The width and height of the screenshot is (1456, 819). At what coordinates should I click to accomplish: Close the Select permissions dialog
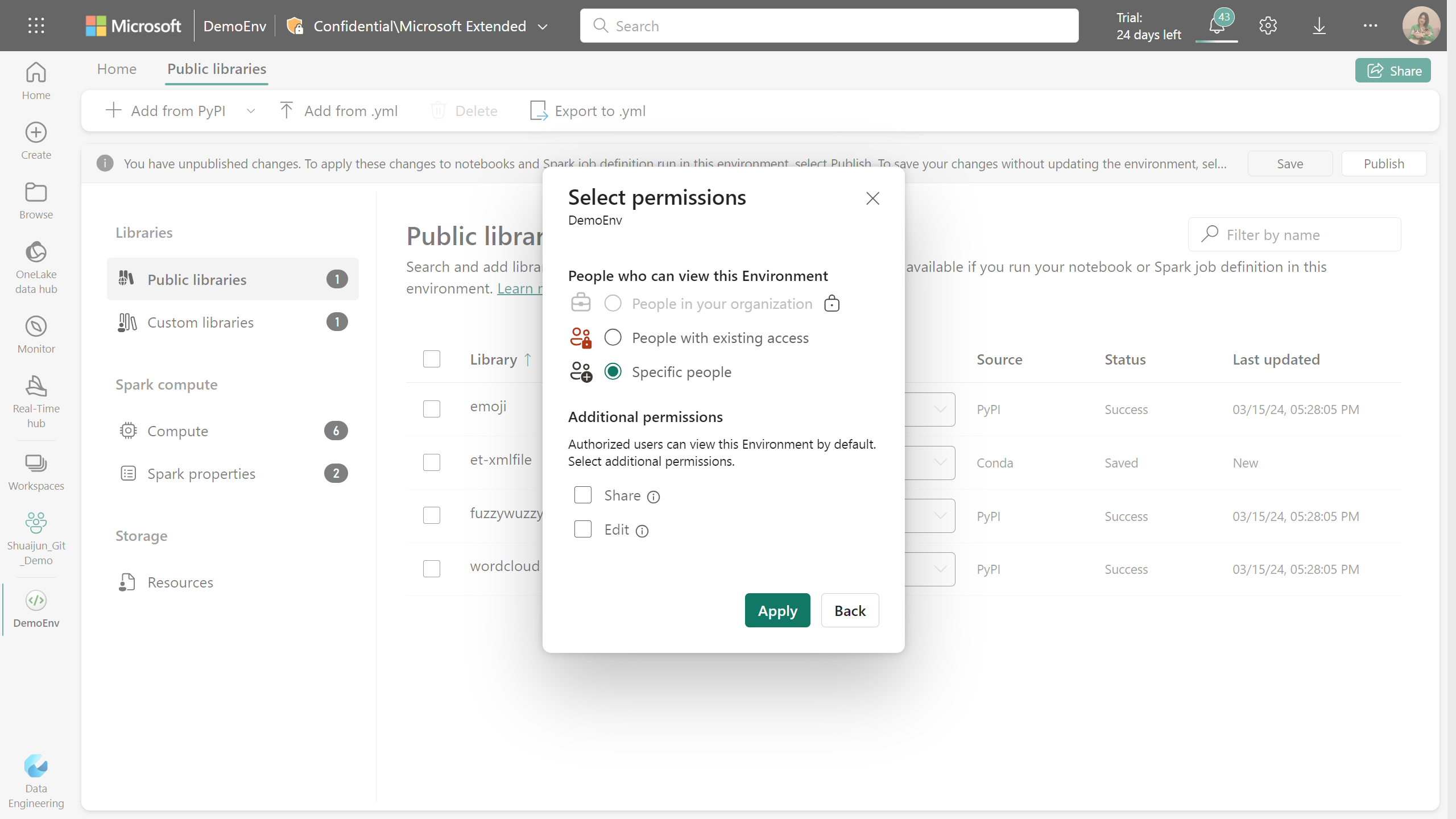tap(872, 199)
